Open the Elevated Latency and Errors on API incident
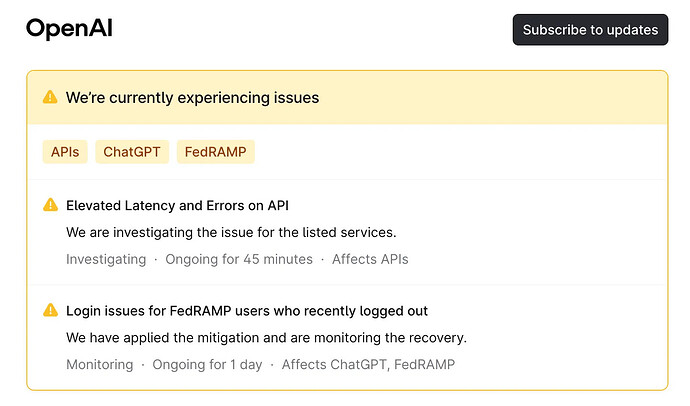690x406 pixels. pos(177,205)
